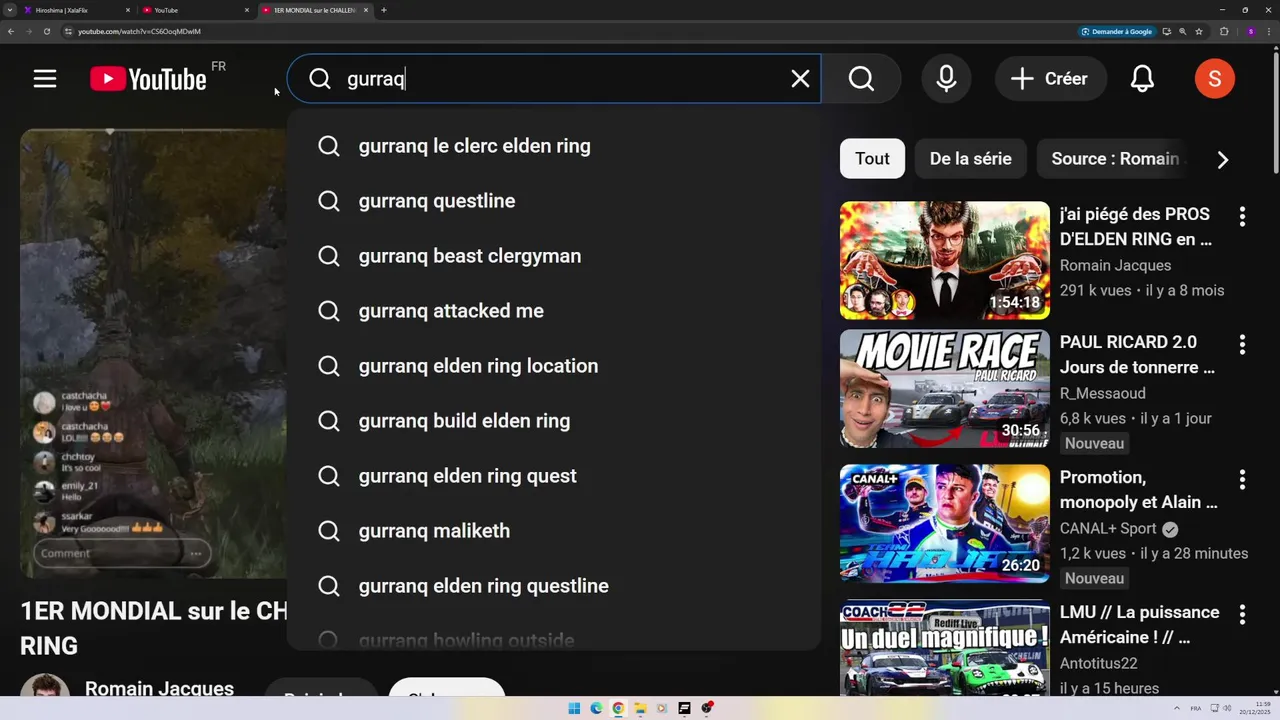This screenshot has height=720, width=1280.
Task: Open the tab search dropdown arrow
Action: click(9, 10)
